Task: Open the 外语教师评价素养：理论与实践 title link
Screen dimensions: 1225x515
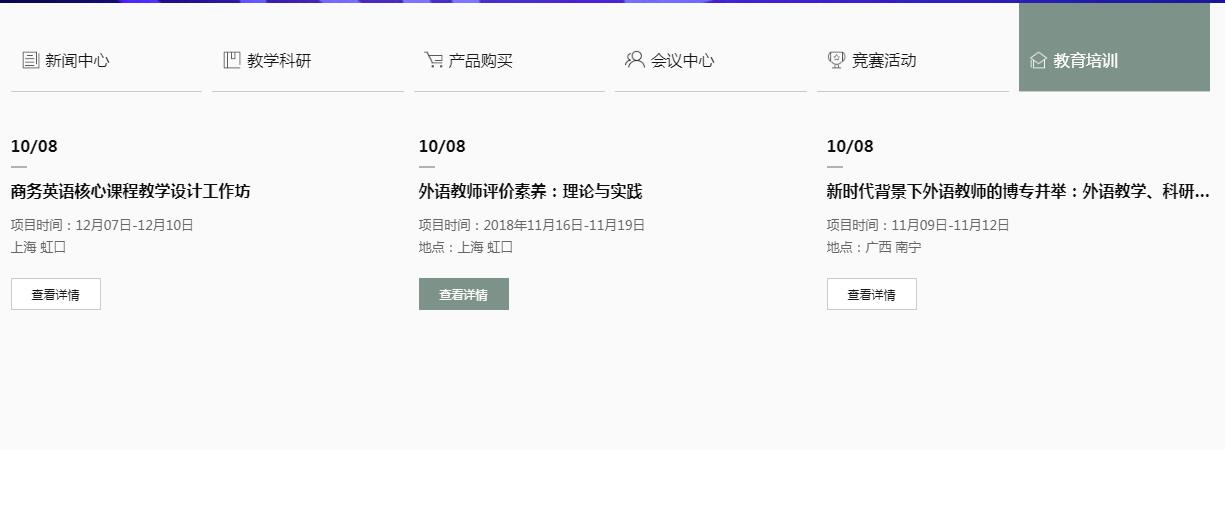Action: 531,191
